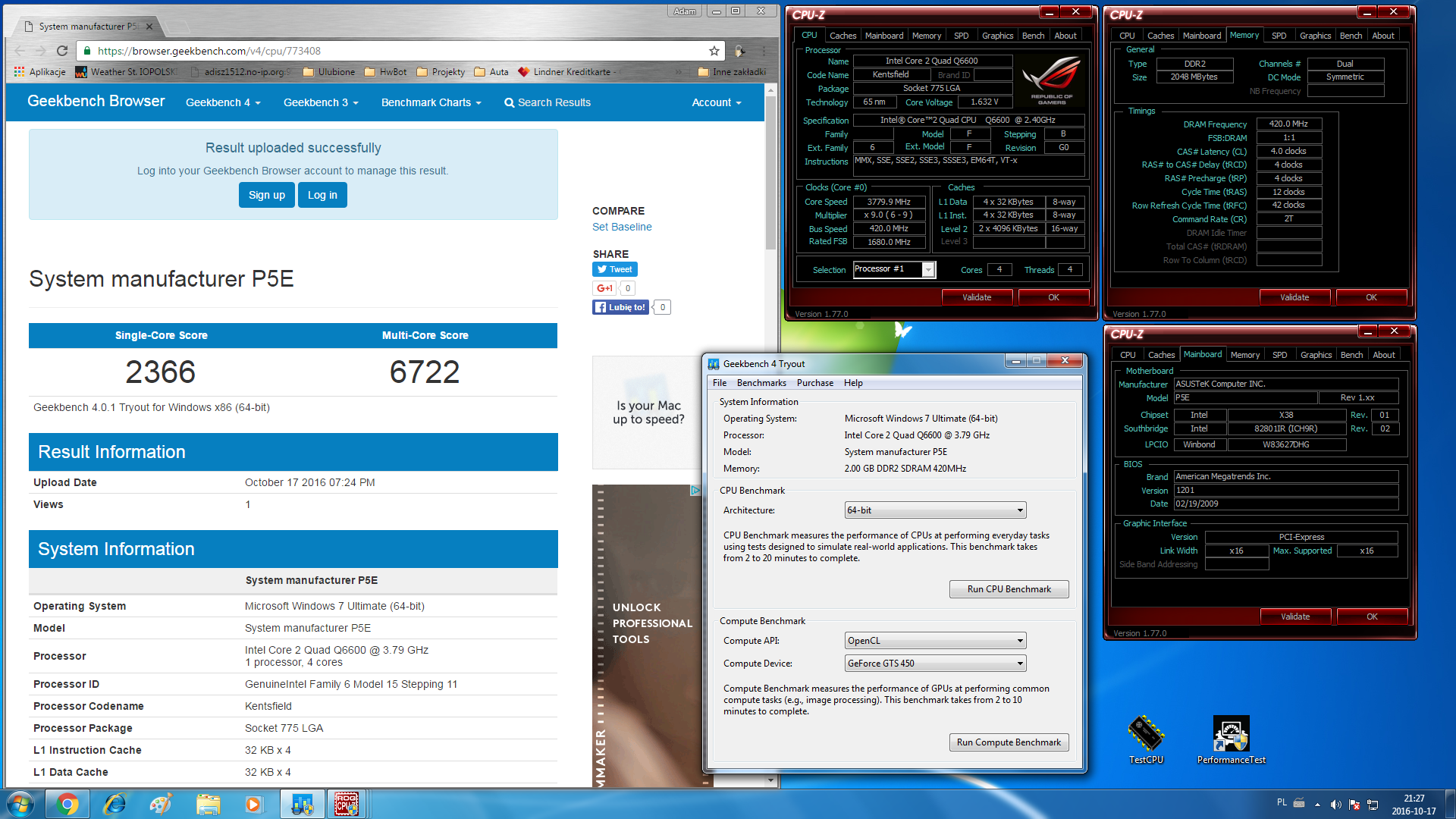Click Run Compute Benchmark
This screenshot has height=819, width=1456.
tap(1009, 742)
